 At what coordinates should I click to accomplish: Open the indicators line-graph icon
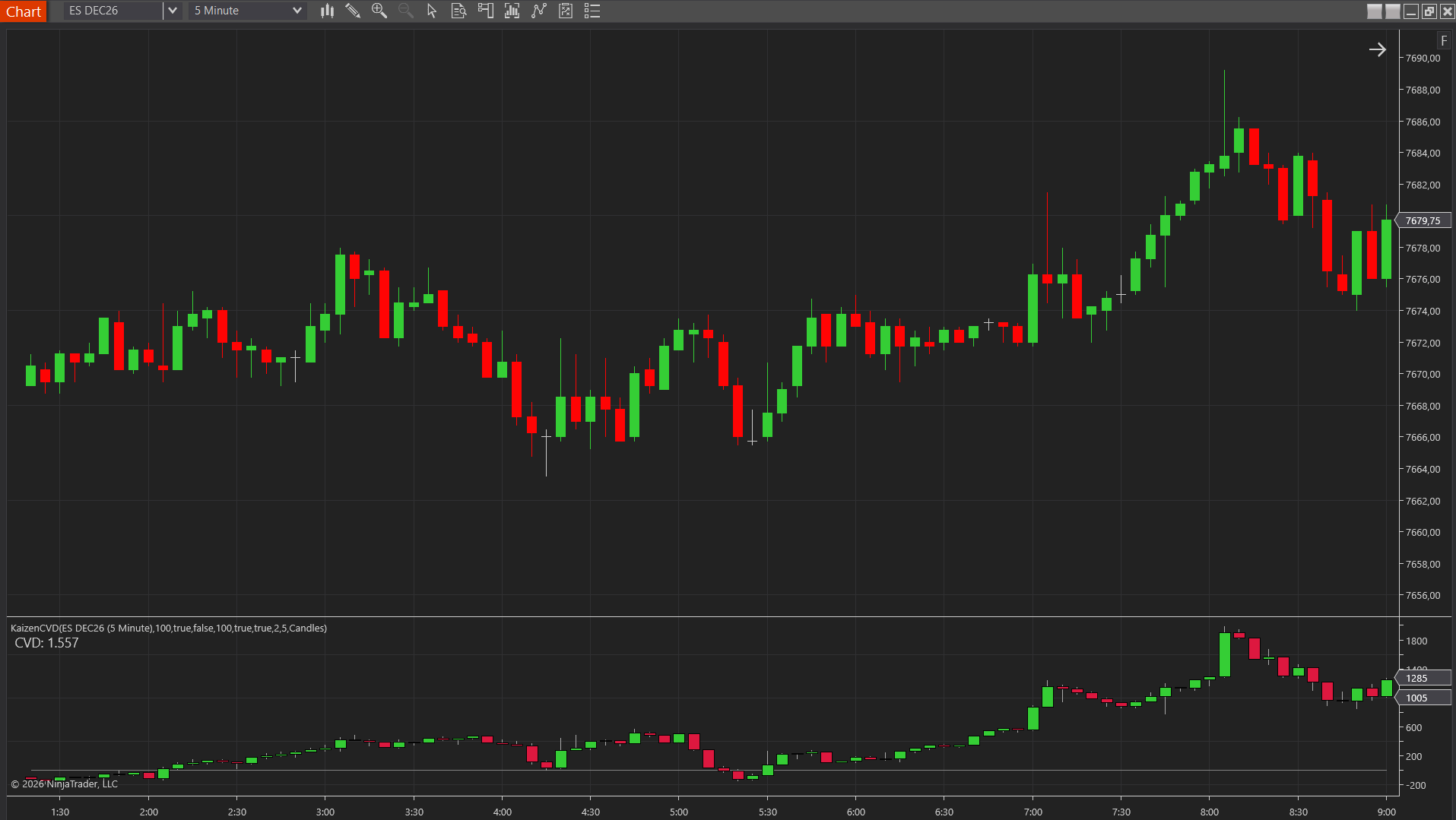[x=539, y=11]
